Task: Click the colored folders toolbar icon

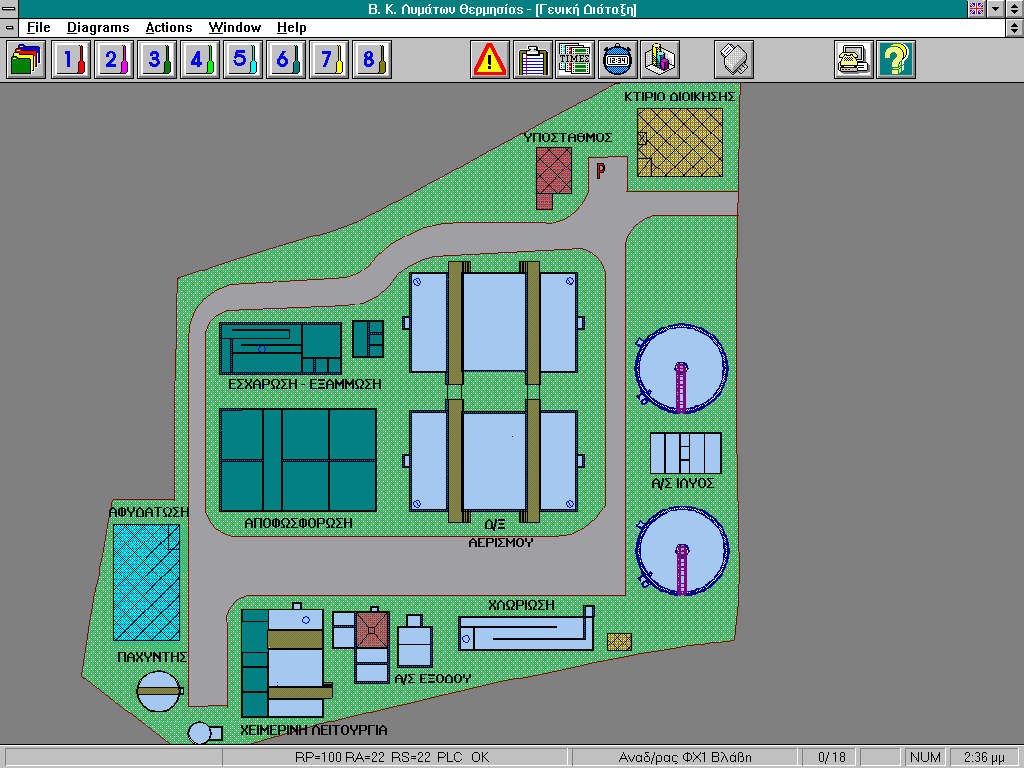Action: (27, 60)
